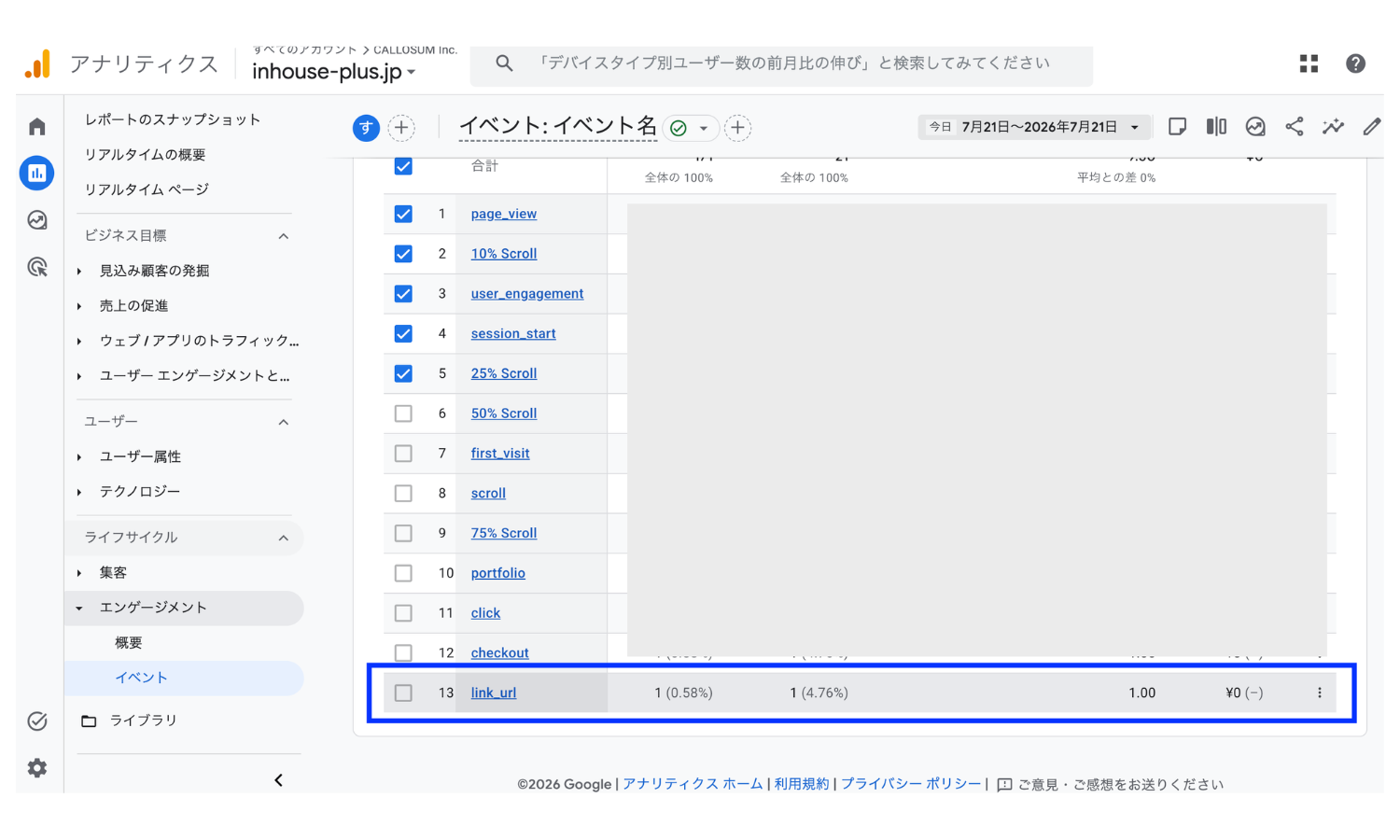Open the inhouse-plus.jp property dropdown
The width and height of the screenshot is (1400, 840).
(333, 72)
